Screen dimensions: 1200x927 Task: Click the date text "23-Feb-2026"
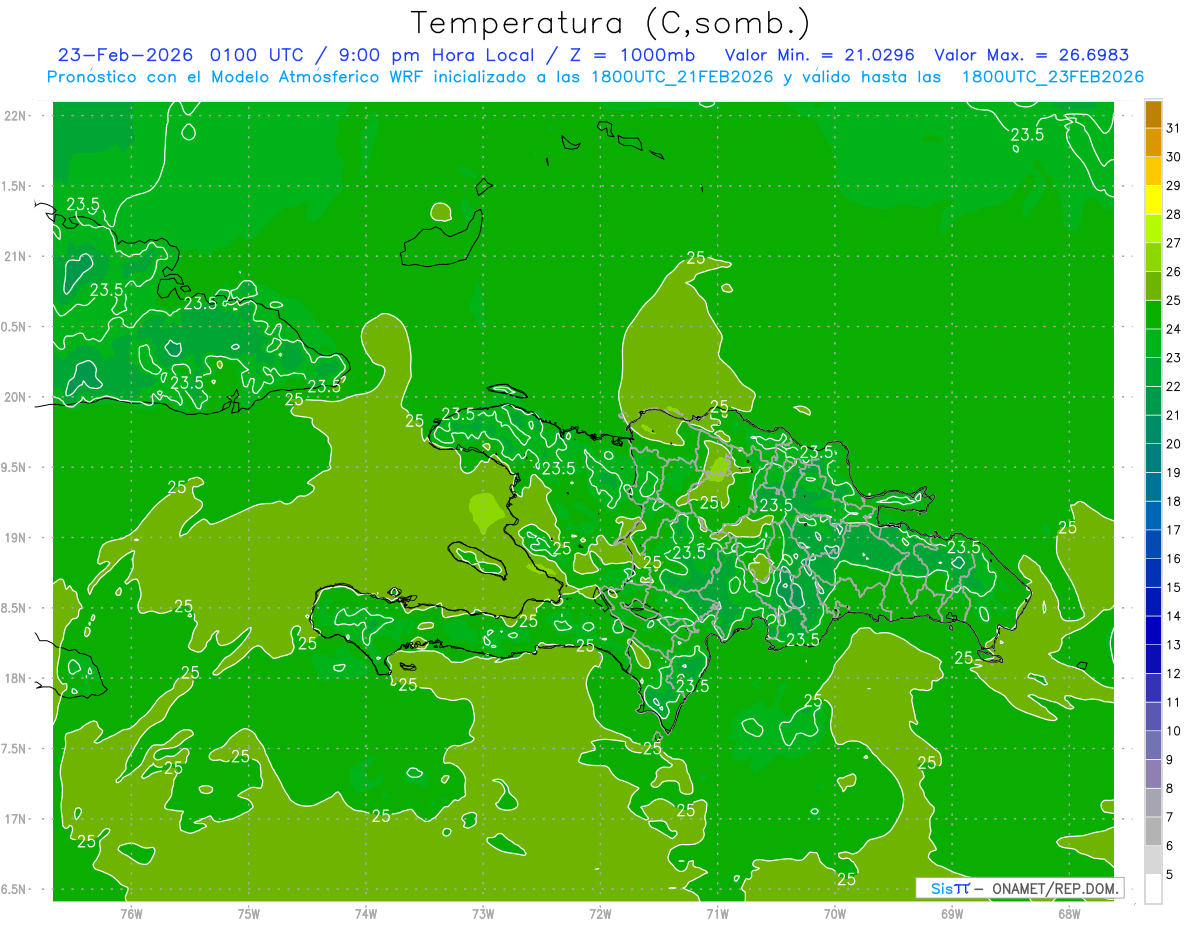(126, 54)
